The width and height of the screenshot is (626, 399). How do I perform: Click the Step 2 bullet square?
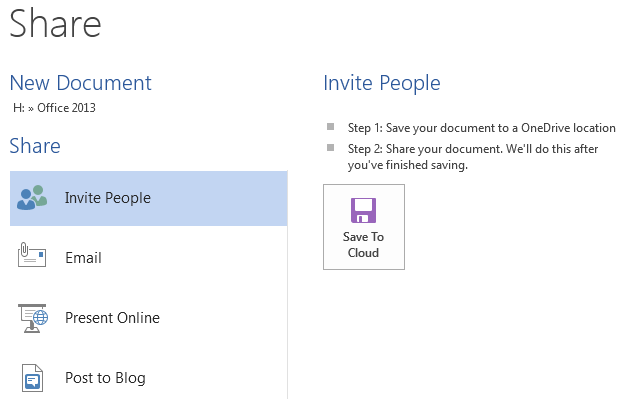point(331,148)
